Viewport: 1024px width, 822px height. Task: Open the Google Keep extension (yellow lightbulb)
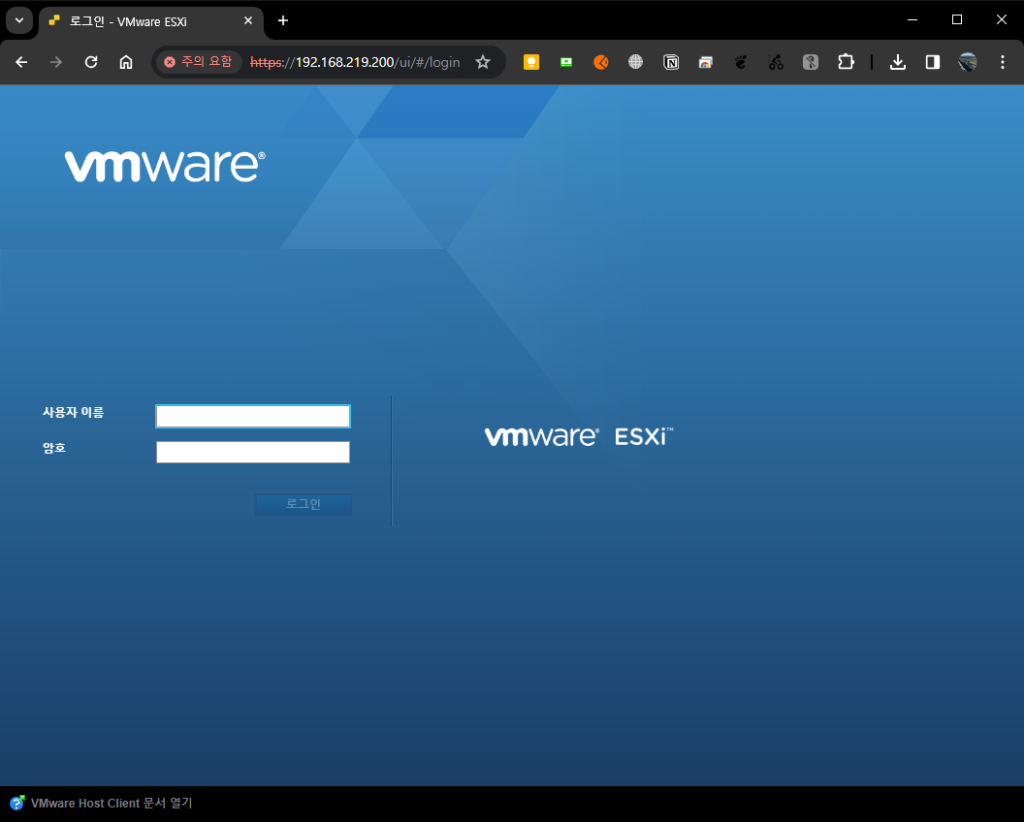click(x=532, y=62)
